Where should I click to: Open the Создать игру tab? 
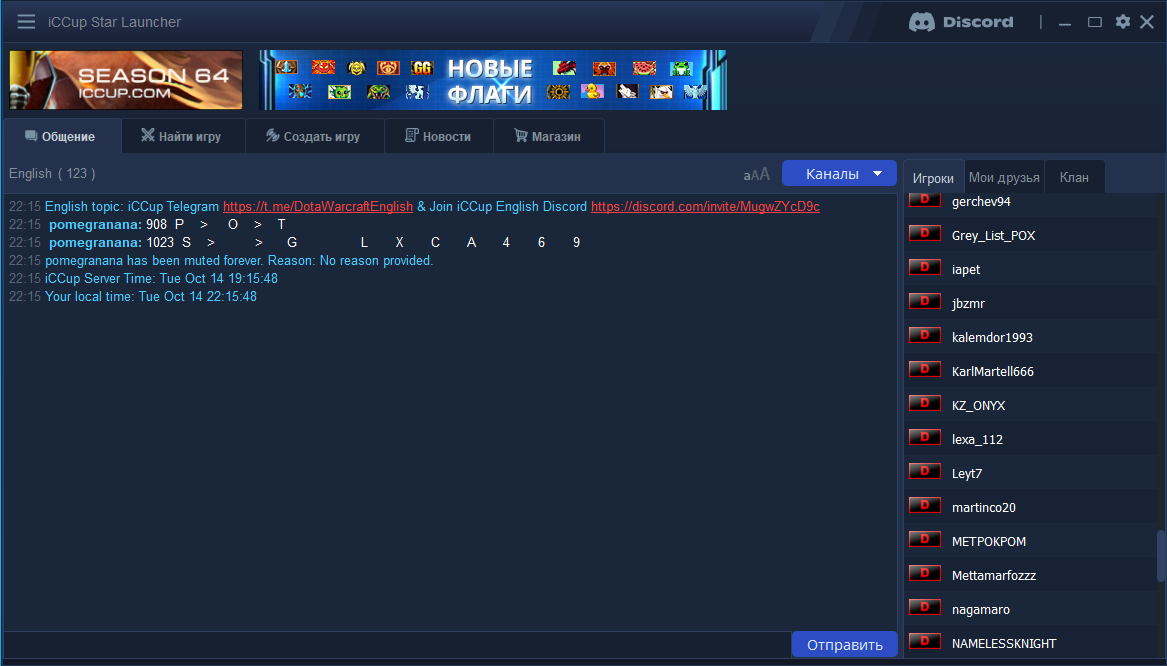pos(315,136)
